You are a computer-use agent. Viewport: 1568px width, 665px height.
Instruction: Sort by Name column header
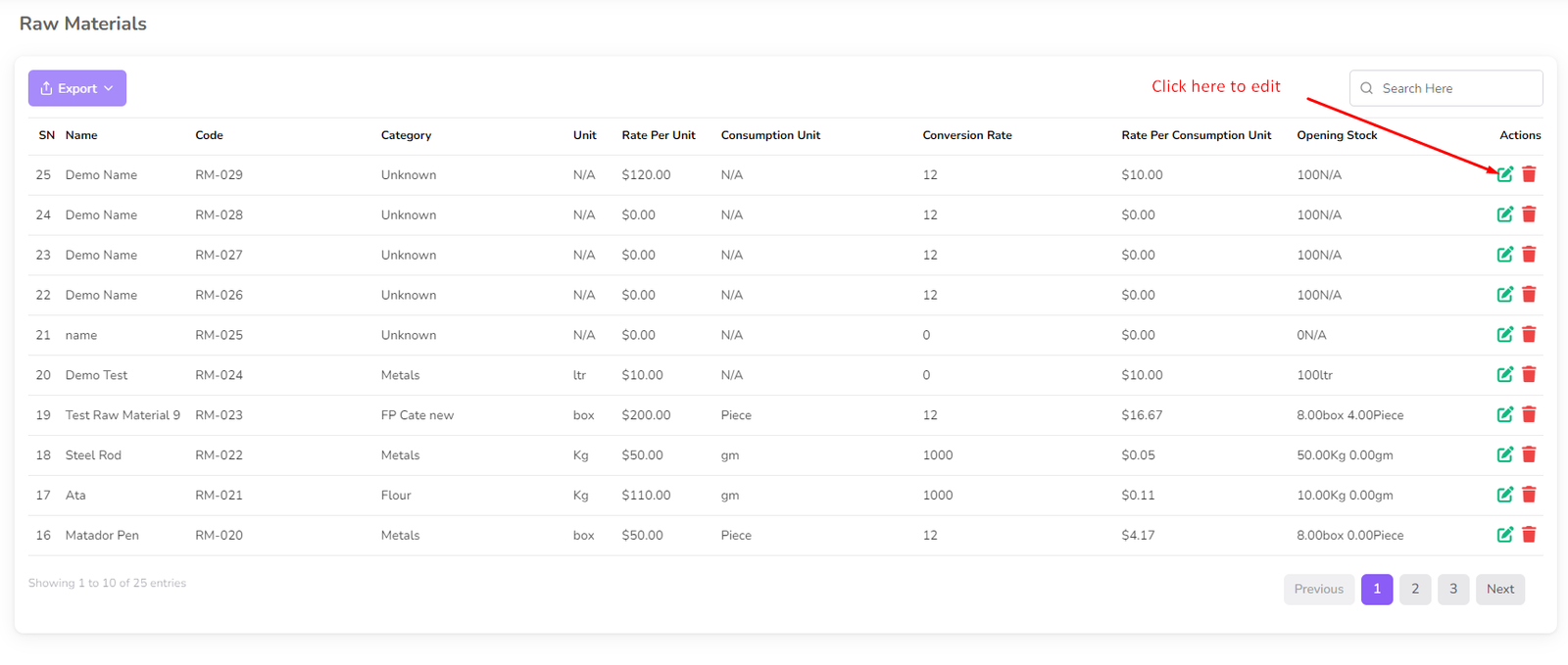pos(81,135)
